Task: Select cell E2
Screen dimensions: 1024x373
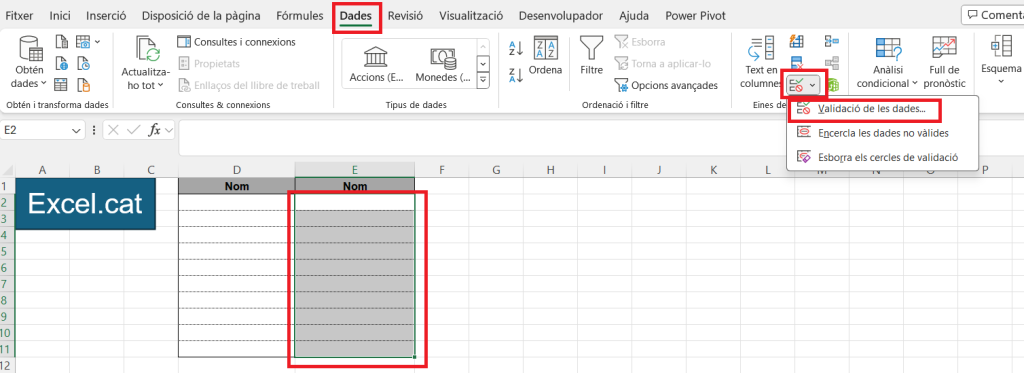Action: click(355, 203)
